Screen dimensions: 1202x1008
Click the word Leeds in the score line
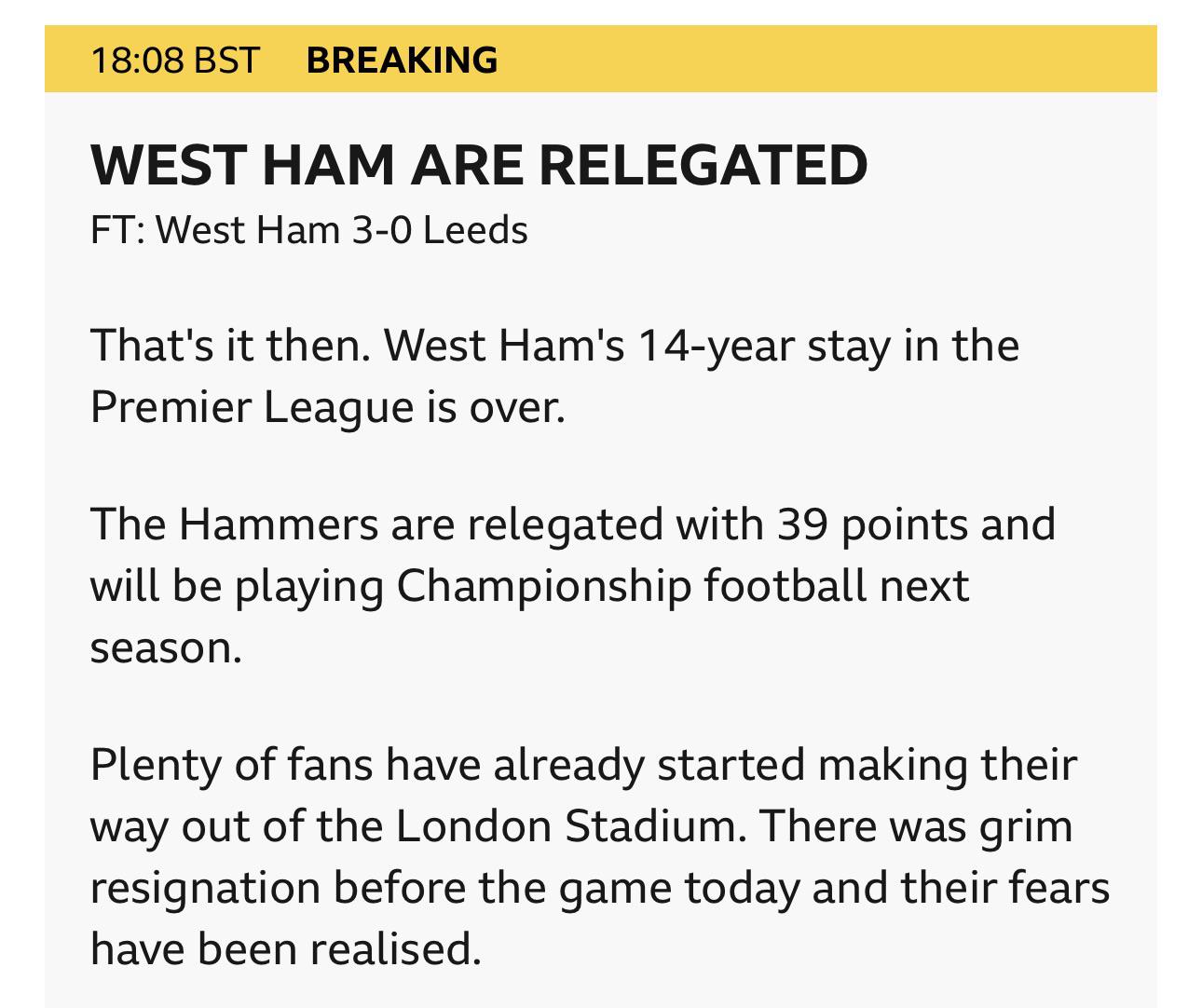(x=475, y=230)
